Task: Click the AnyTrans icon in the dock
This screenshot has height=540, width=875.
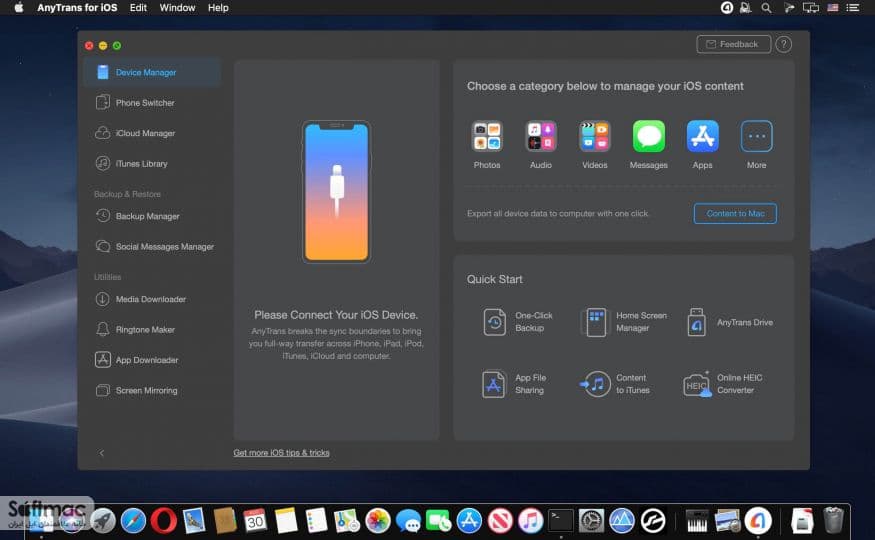Action: (758, 521)
